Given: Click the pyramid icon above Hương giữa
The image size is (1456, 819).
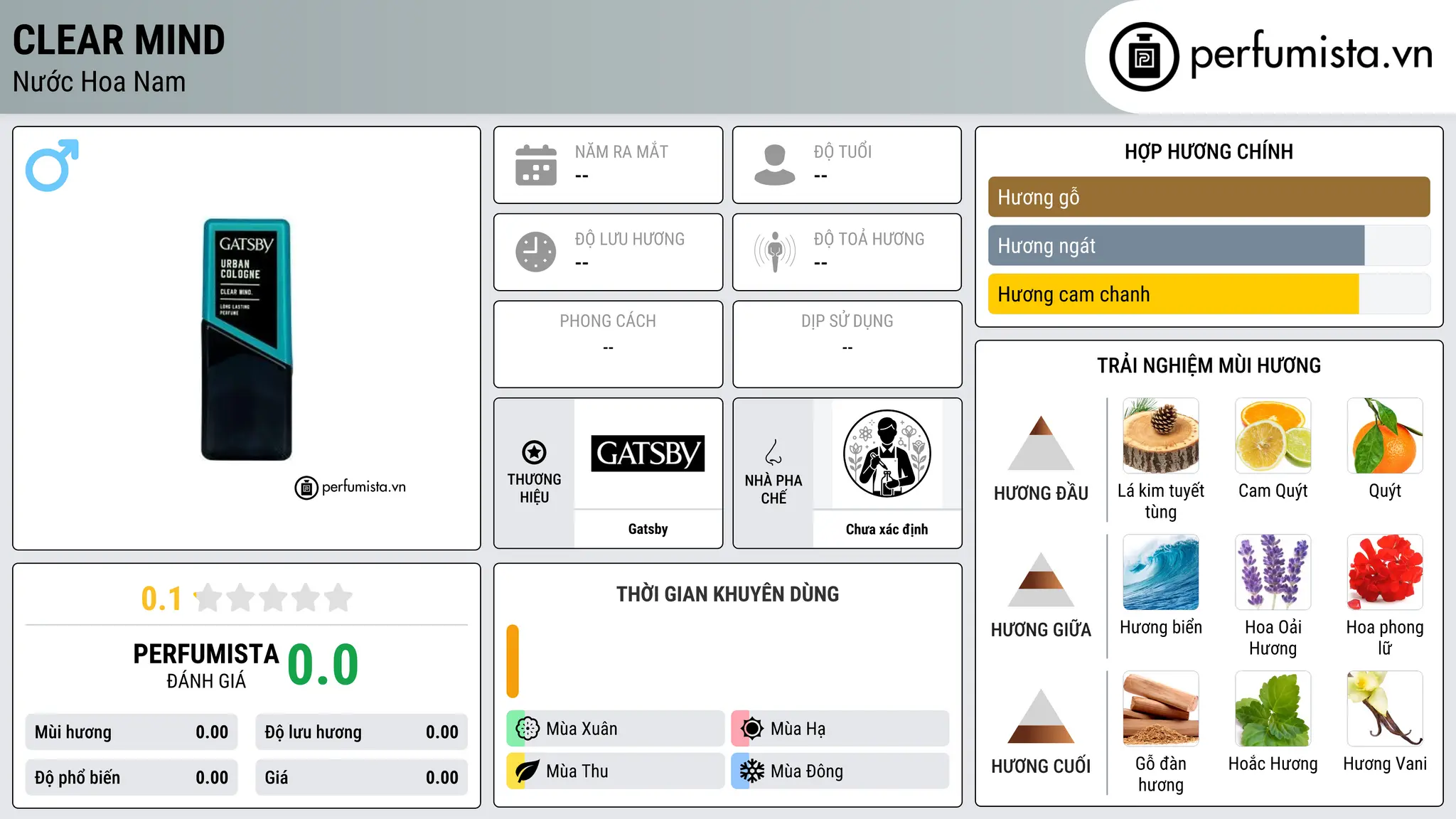Looking at the screenshot, I should tap(1041, 579).
